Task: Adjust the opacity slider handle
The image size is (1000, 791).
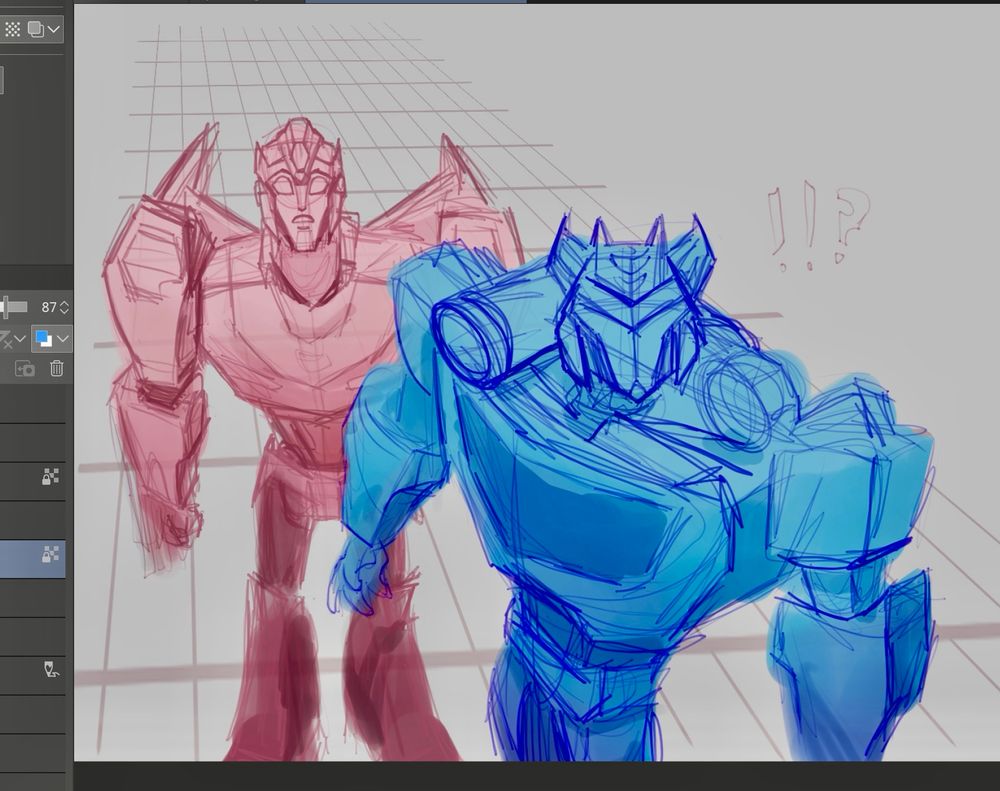Action: pos(4,307)
